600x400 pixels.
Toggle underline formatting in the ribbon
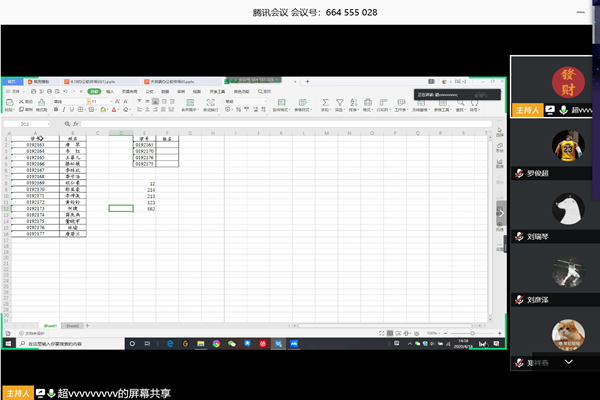(69, 110)
